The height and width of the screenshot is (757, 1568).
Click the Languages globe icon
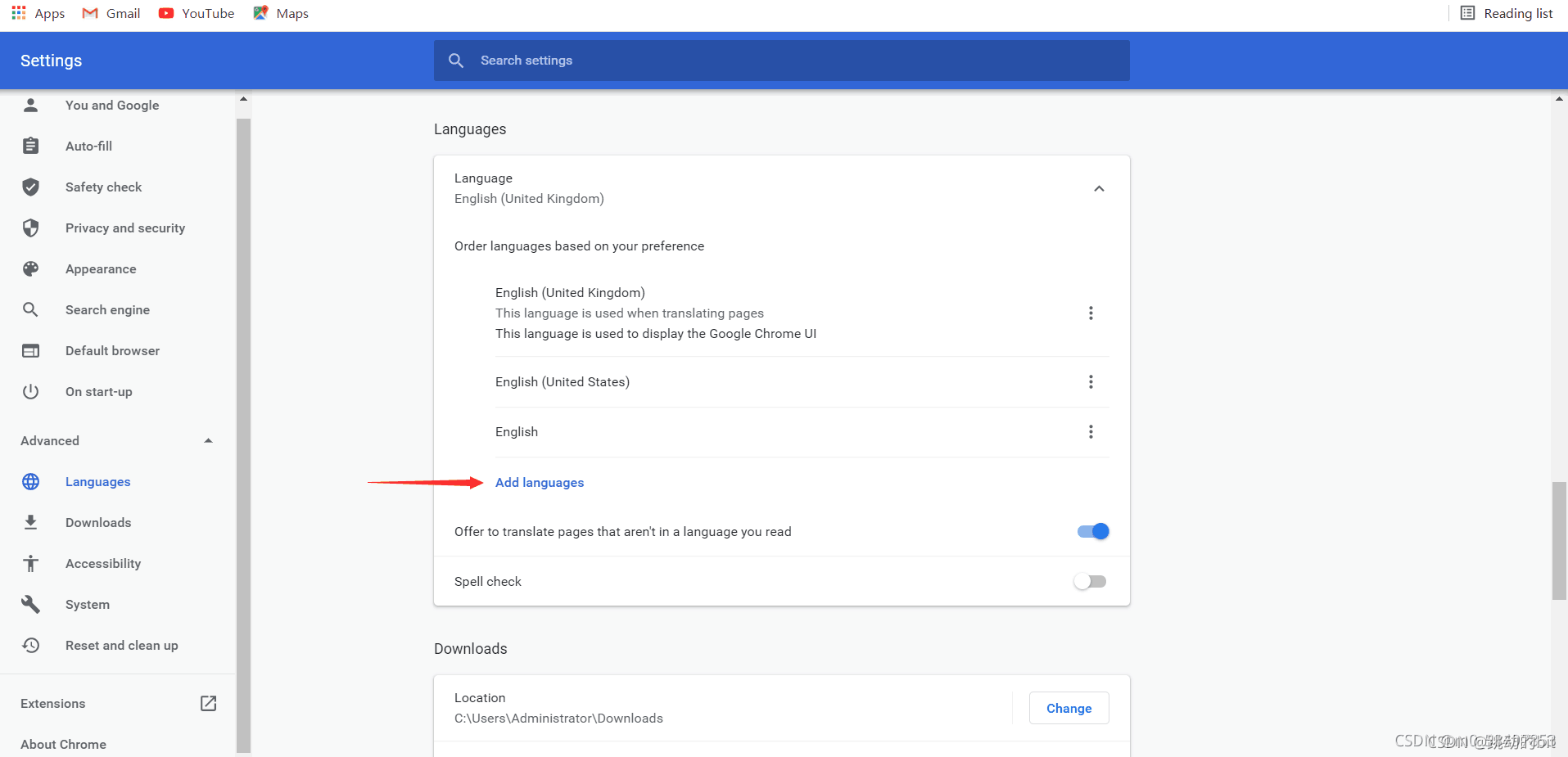coord(31,482)
